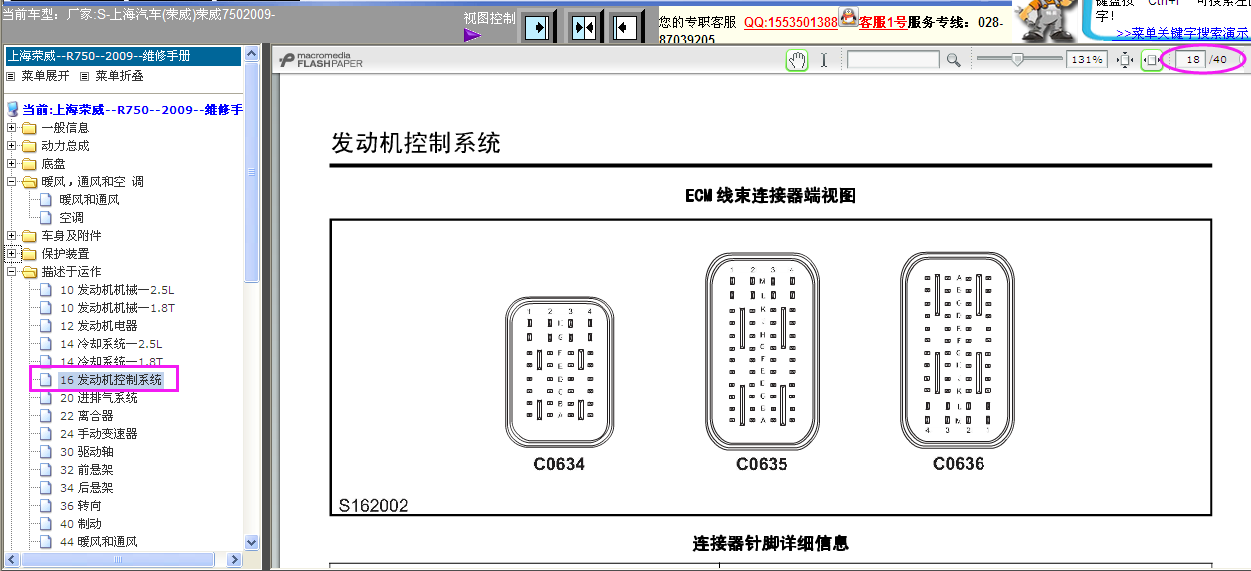
Task: Click the current page number field showing 18
Action: click(1191, 60)
